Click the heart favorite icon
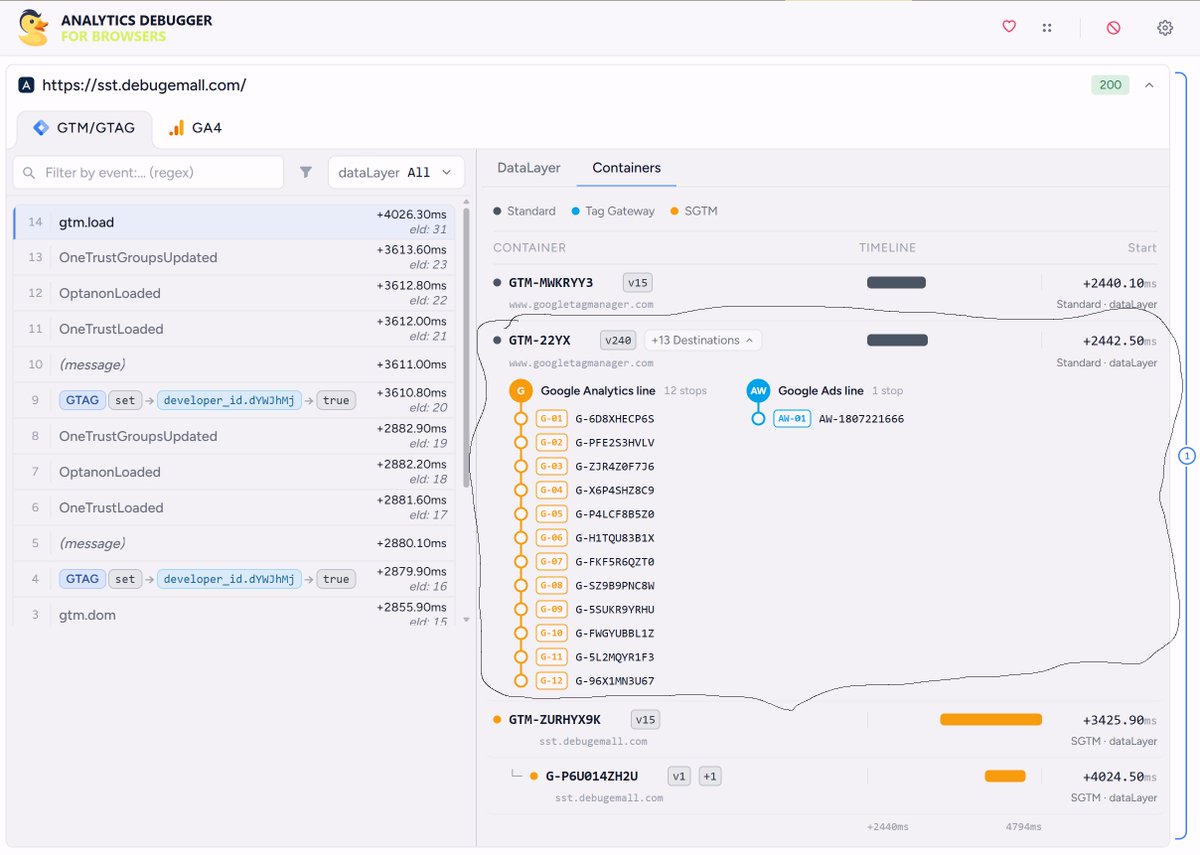This screenshot has height=855, width=1200. (x=1009, y=27)
